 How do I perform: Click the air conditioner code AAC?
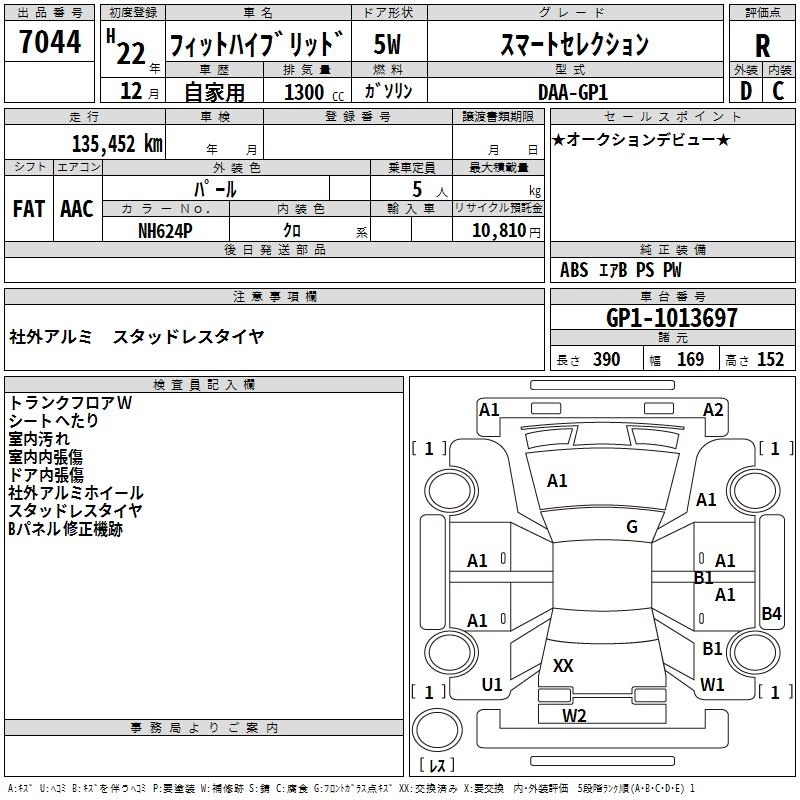click(77, 209)
